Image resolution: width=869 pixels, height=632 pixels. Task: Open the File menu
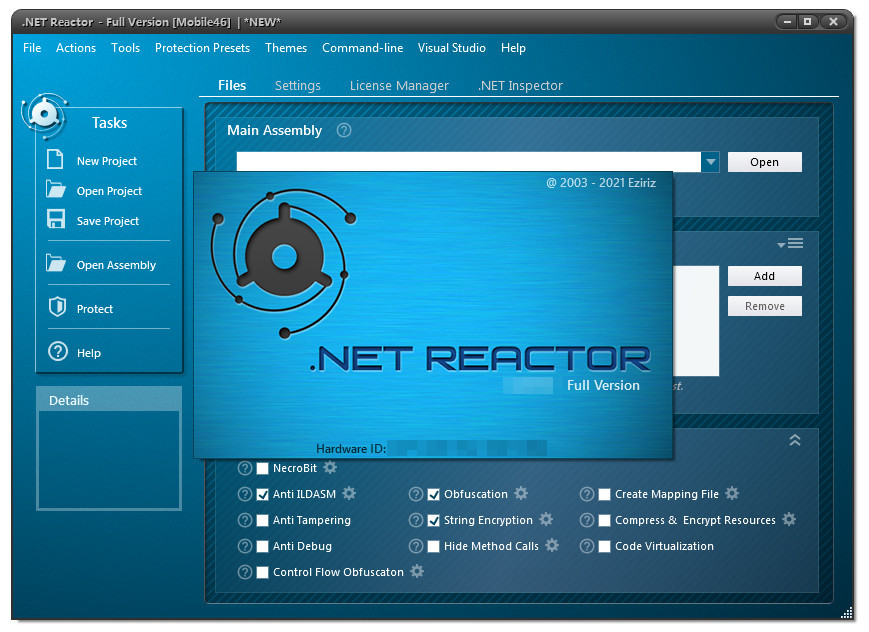tap(32, 48)
